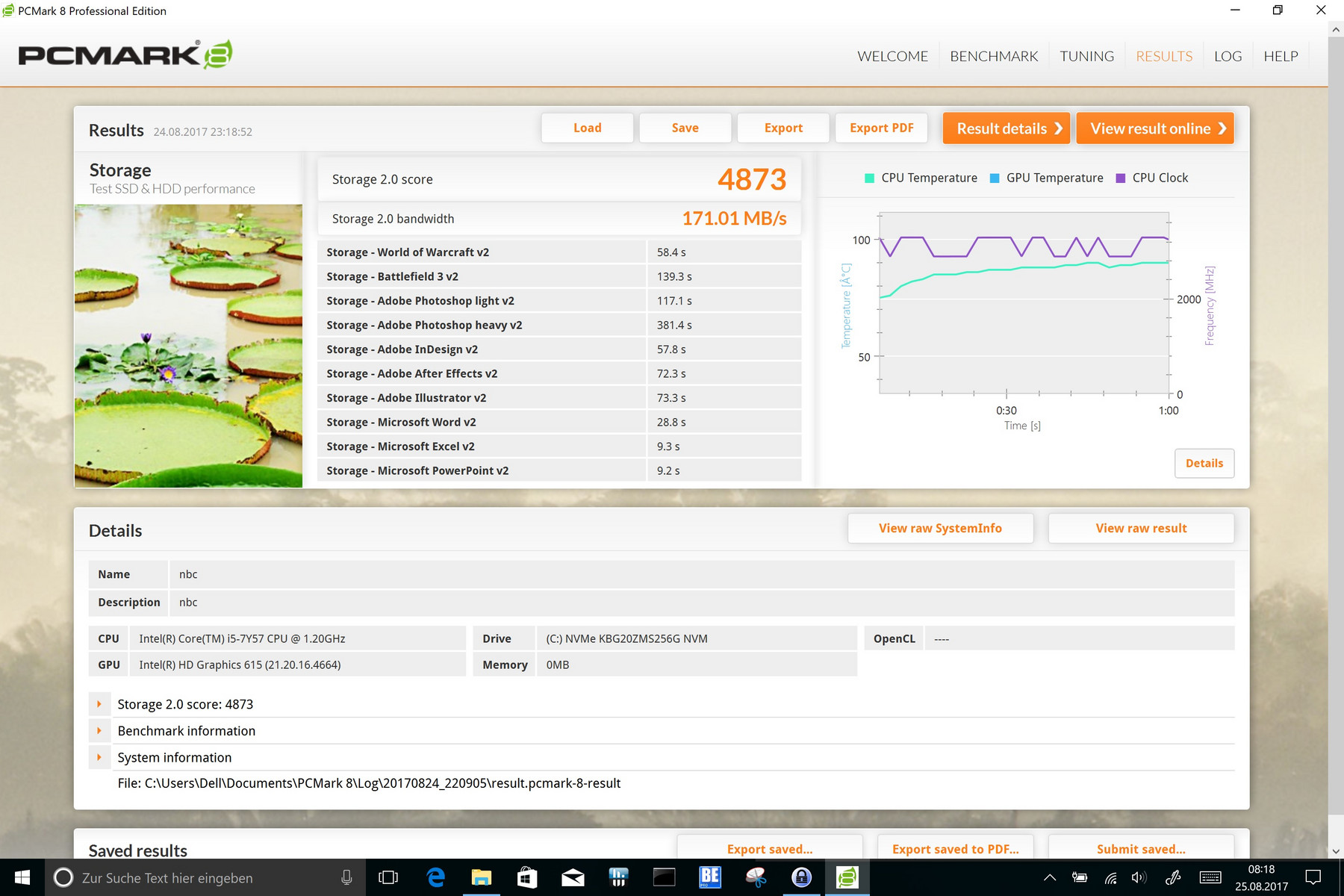1344x896 pixels.
Task: Click Export saved... button
Action: (770, 848)
